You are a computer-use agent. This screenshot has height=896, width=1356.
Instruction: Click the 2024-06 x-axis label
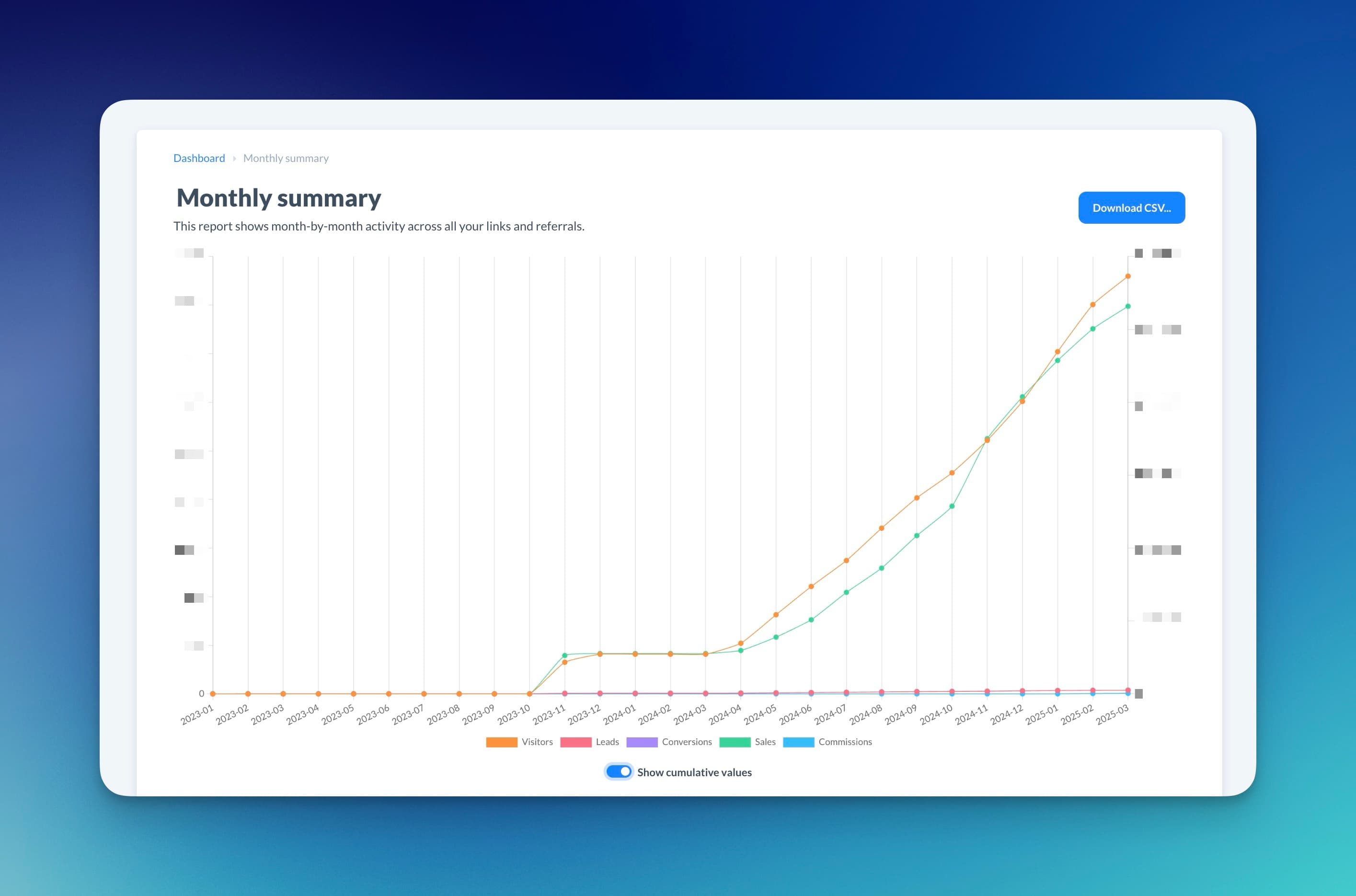[795, 714]
